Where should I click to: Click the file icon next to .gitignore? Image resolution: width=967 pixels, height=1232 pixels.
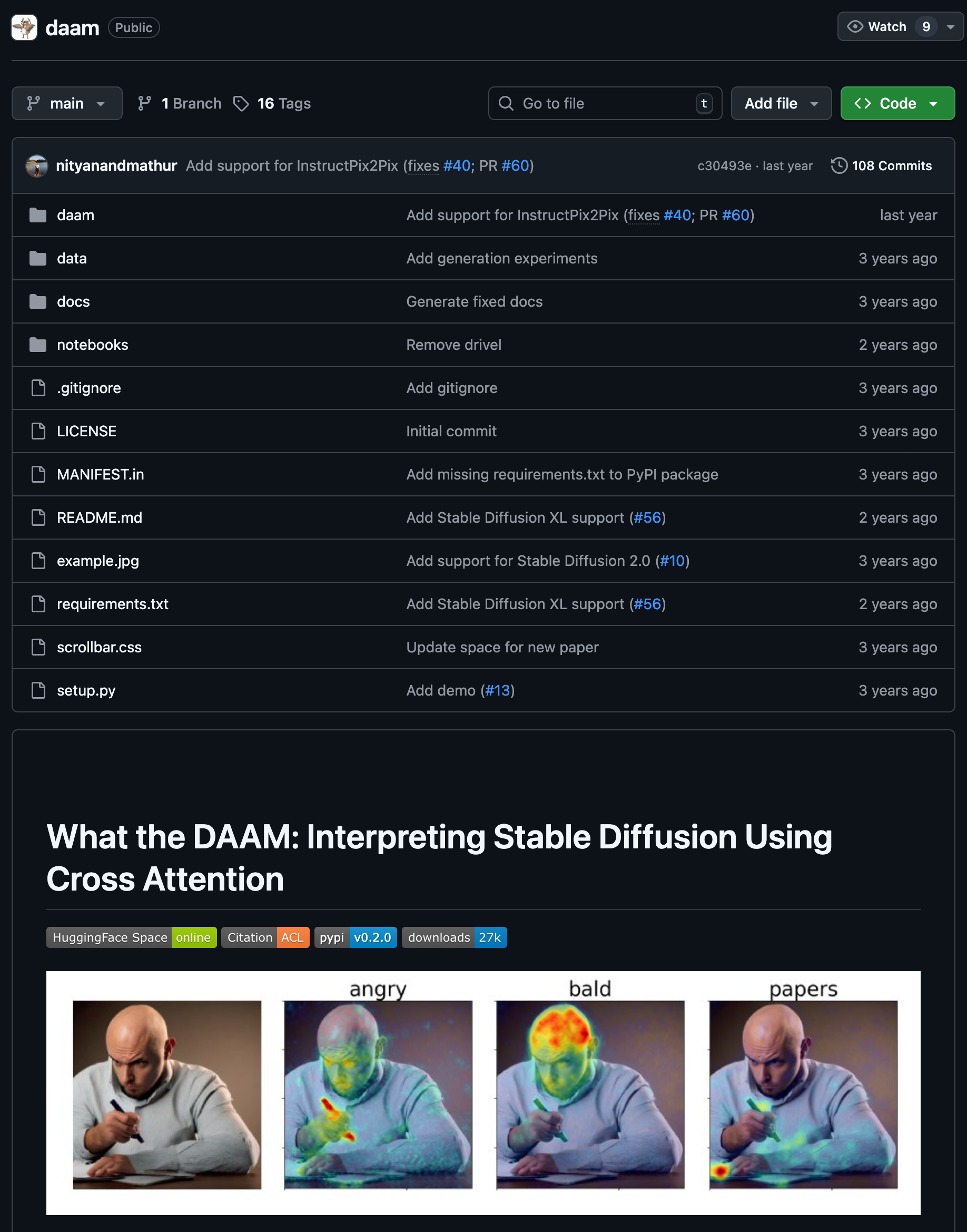[38, 388]
